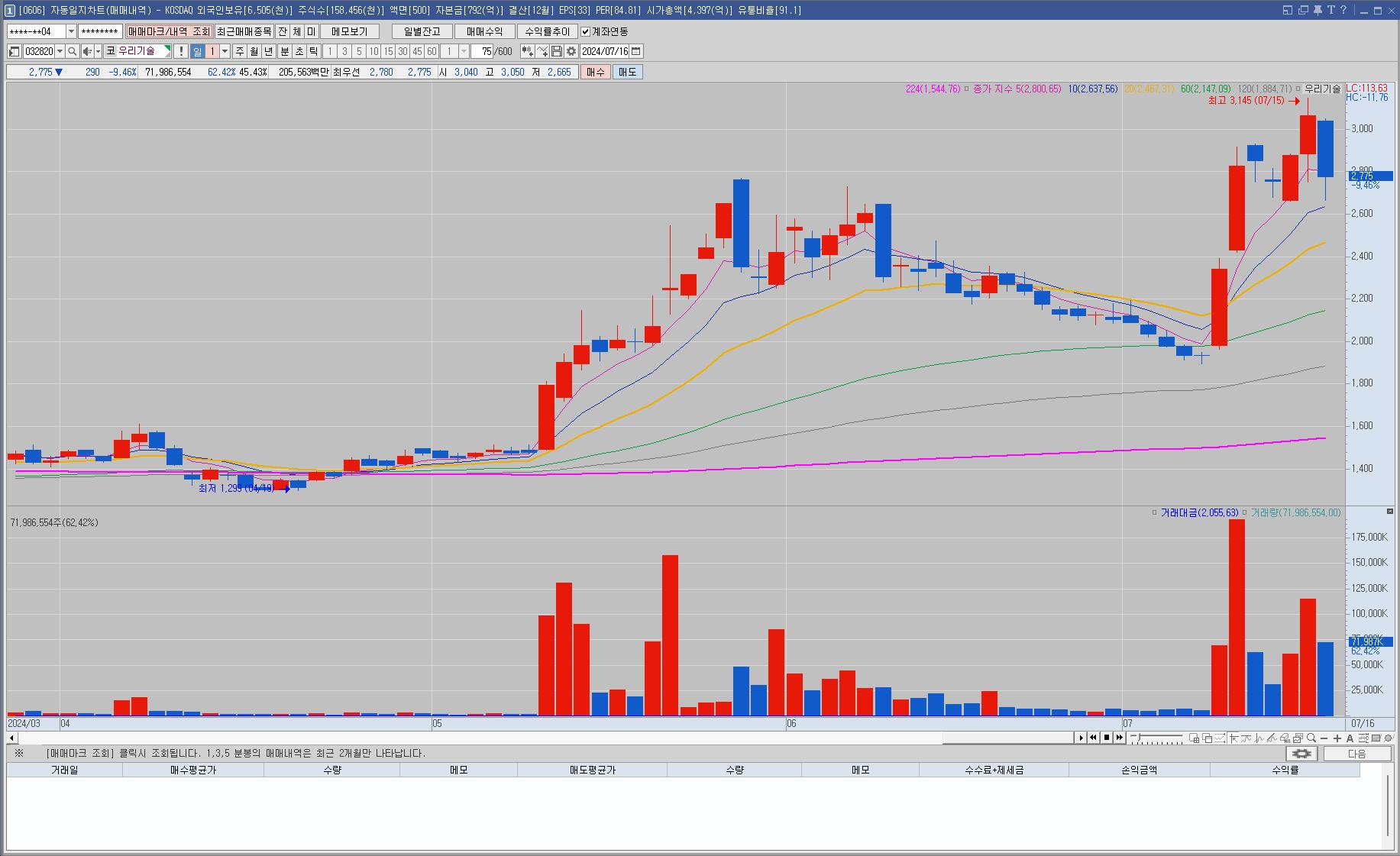Image resolution: width=1400 pixels, height=856 pixels.
Task: Select the 일 (daily) period toggle
Action: click(197, 51)
